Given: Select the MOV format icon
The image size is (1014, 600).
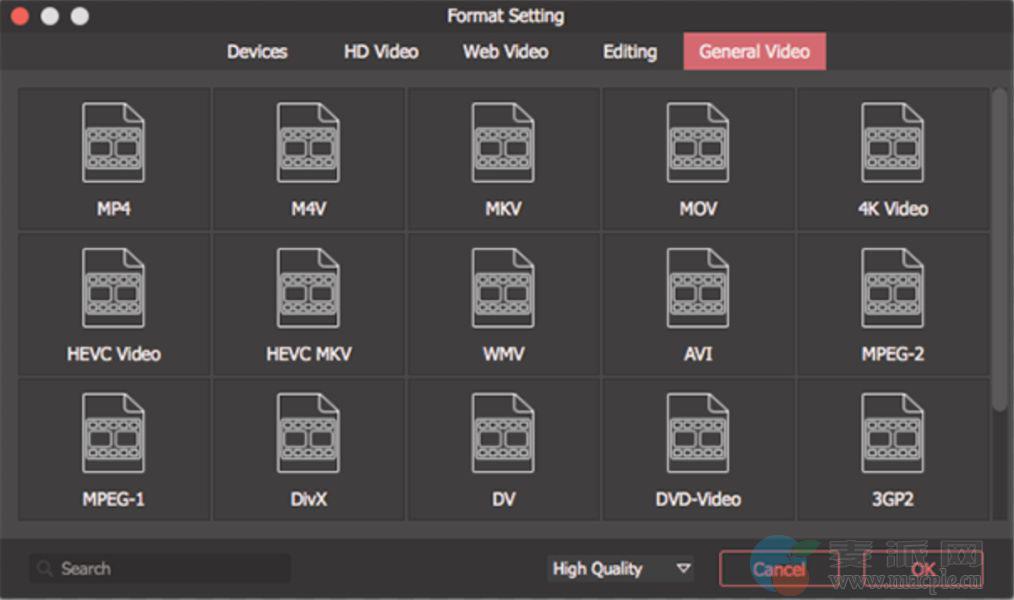Looking at the screenshot, I should 698,145.
